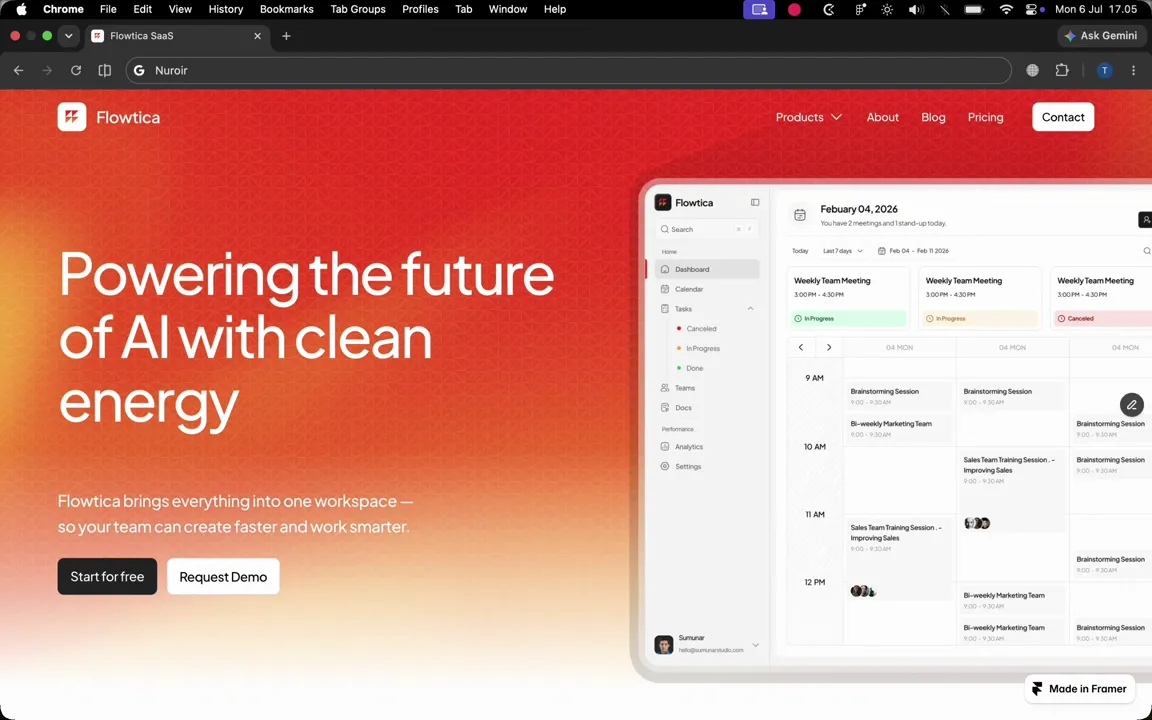The image size is (1152, 720).
Task: Open the History menu
Action: (226, 10)
